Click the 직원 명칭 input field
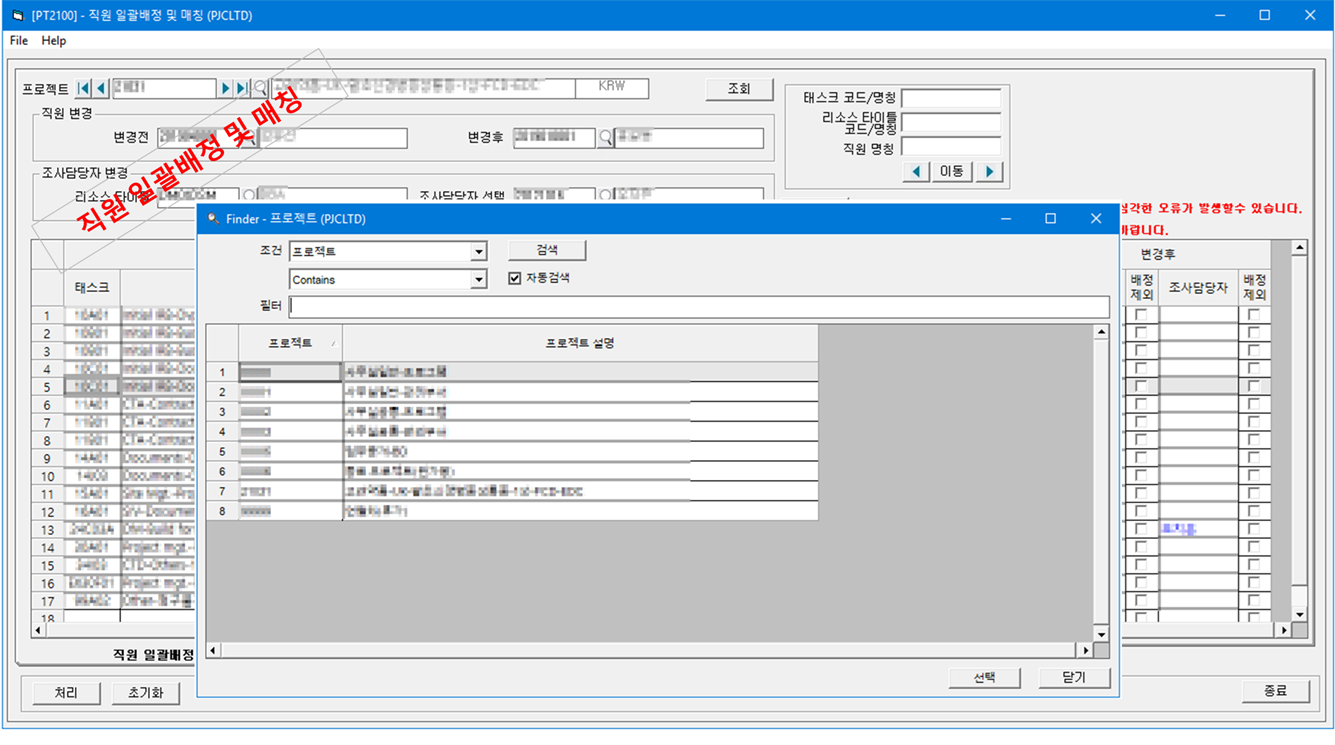The width and height of the screenshot is (1335, 745). pos(951,147)
